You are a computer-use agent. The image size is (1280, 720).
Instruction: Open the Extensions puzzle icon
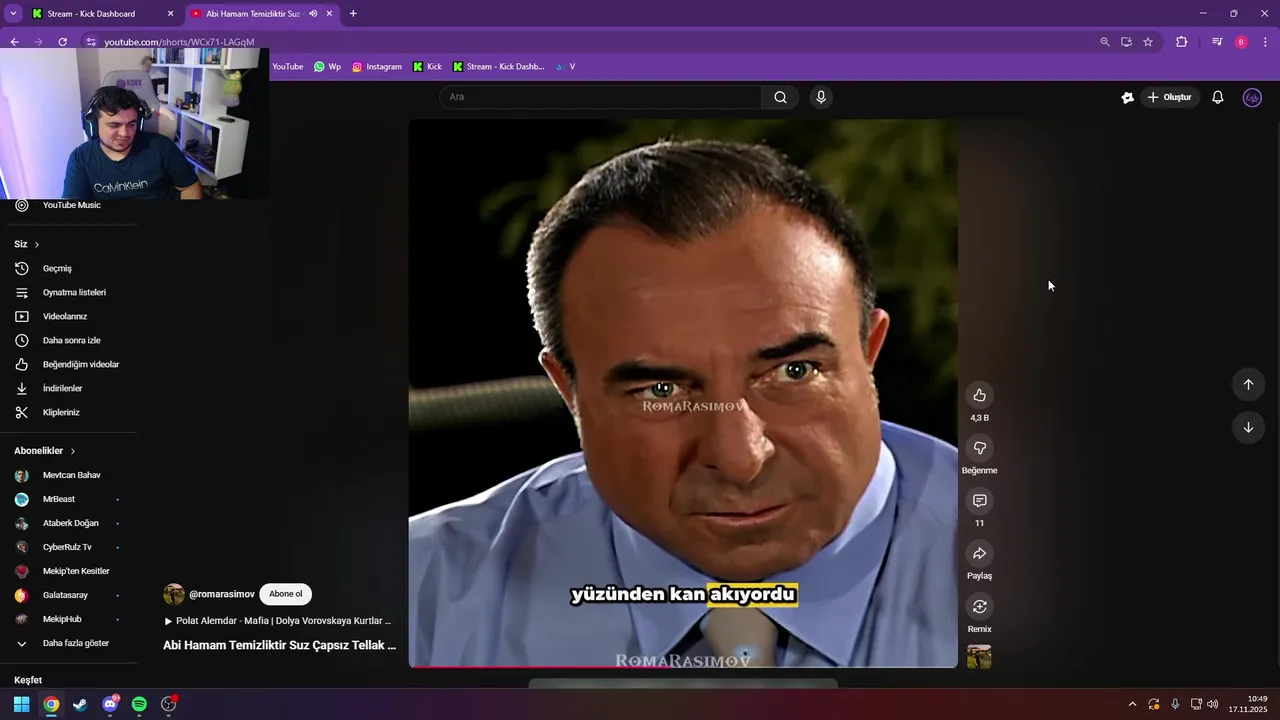[1181, 42]
